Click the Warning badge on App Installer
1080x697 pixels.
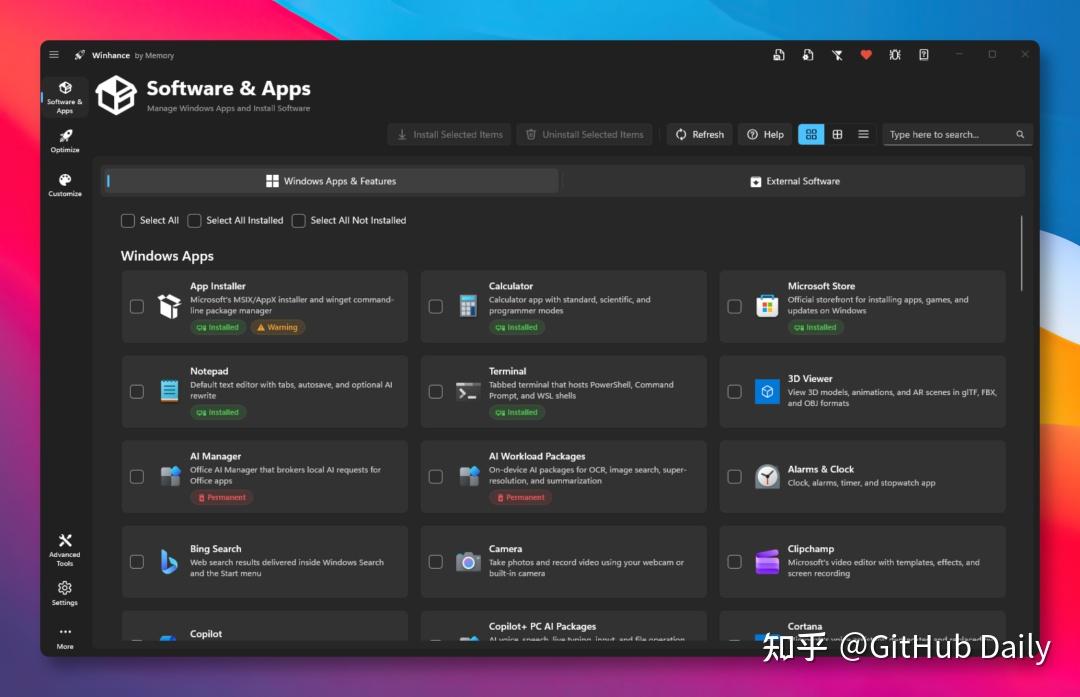(278, 327)
